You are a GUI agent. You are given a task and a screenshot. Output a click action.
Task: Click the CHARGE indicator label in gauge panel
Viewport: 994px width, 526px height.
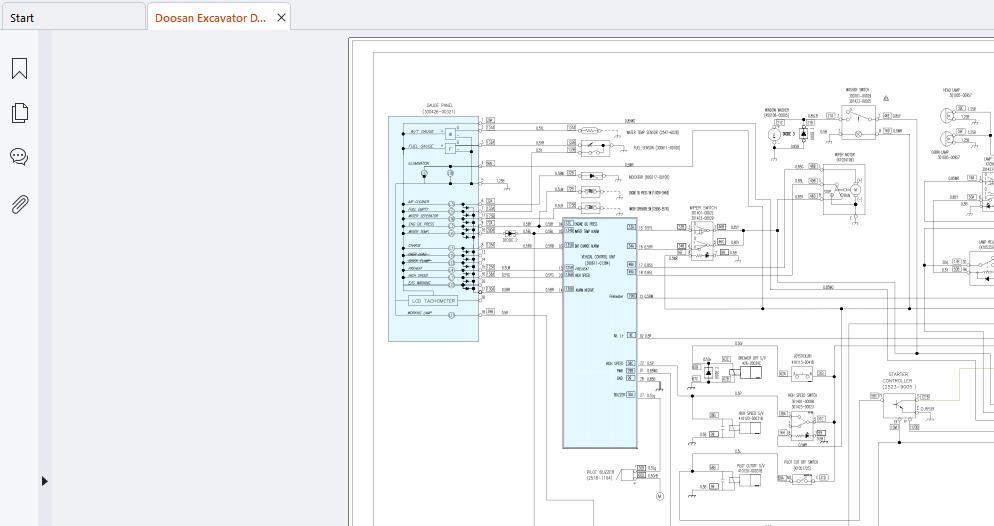[x=415, y=245]
